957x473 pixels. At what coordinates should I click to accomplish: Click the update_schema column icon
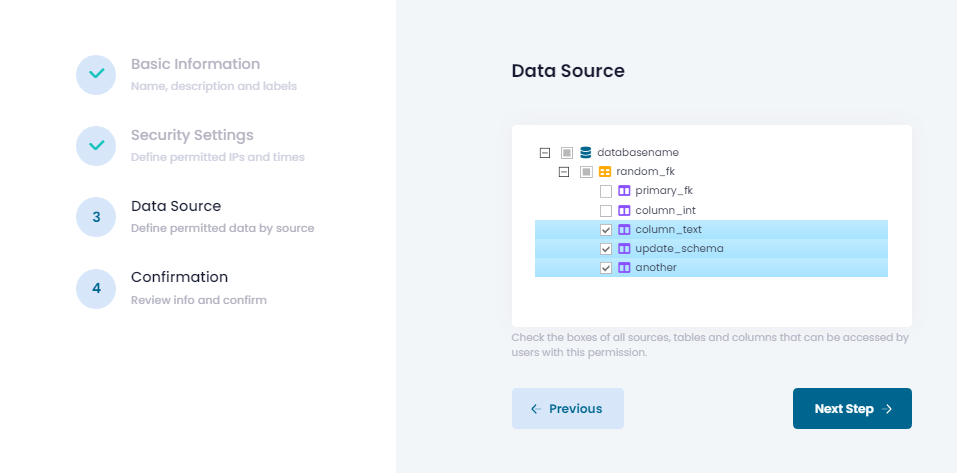[624, 249]
